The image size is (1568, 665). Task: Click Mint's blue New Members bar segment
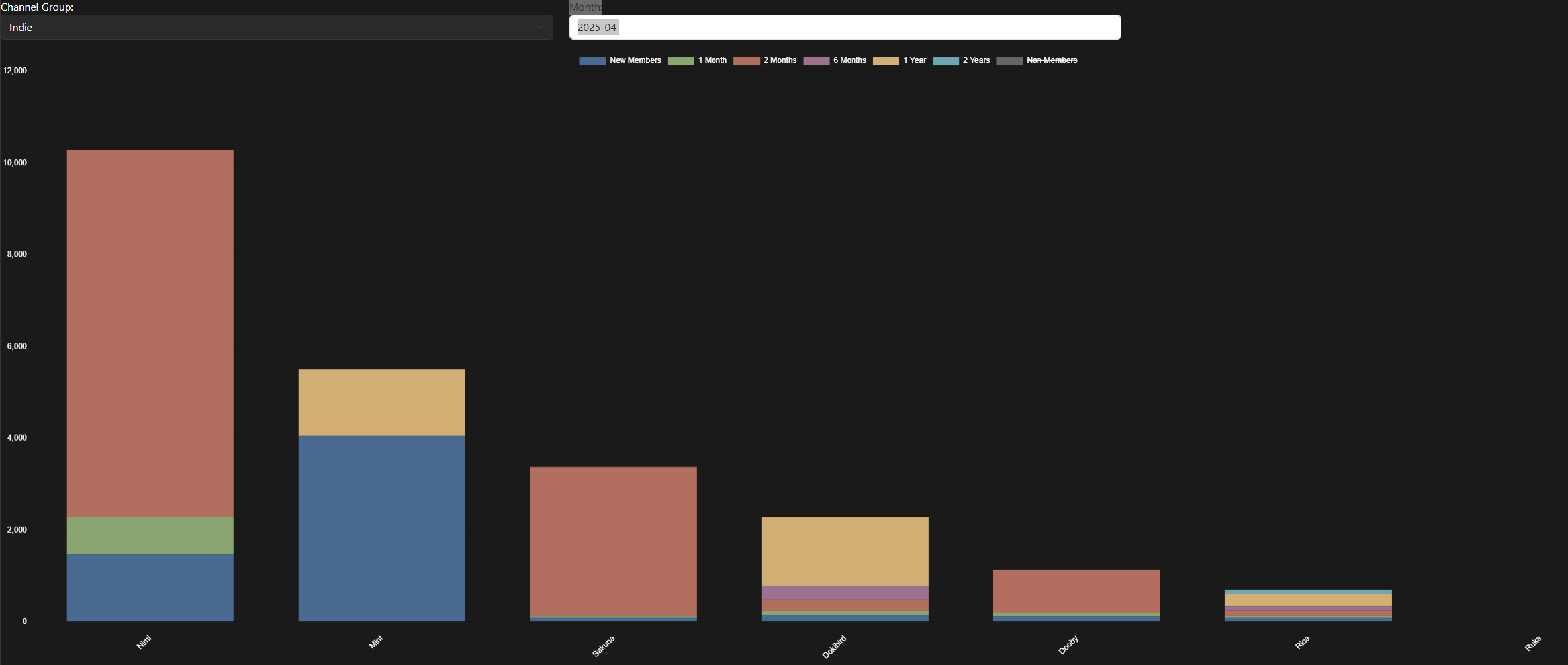click(382, 528)
